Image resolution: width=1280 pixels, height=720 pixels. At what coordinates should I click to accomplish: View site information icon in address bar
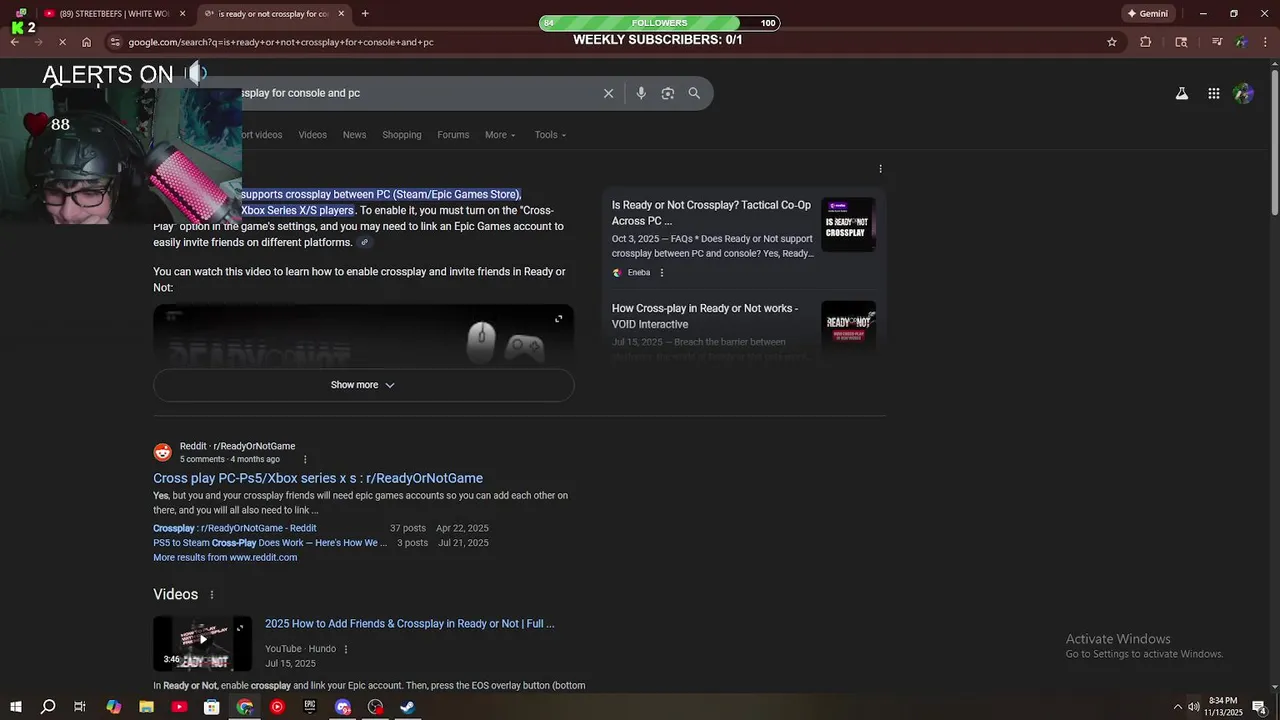tap(115, 42)
